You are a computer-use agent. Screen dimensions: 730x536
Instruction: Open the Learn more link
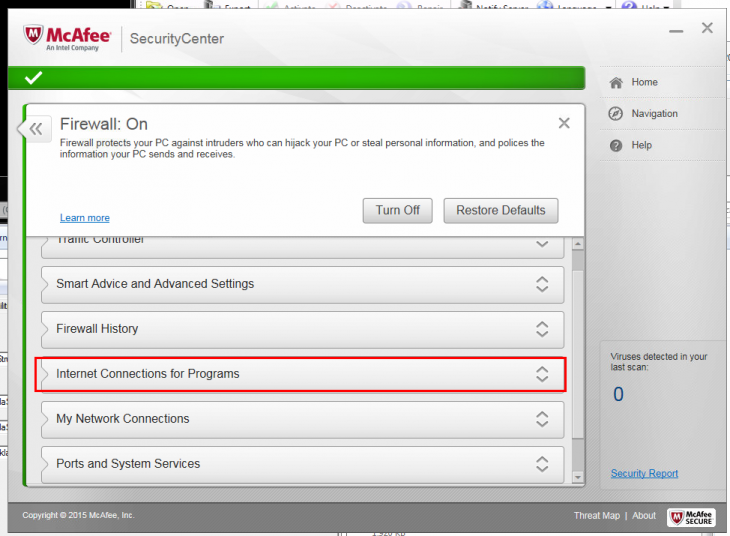coord(85,218)
